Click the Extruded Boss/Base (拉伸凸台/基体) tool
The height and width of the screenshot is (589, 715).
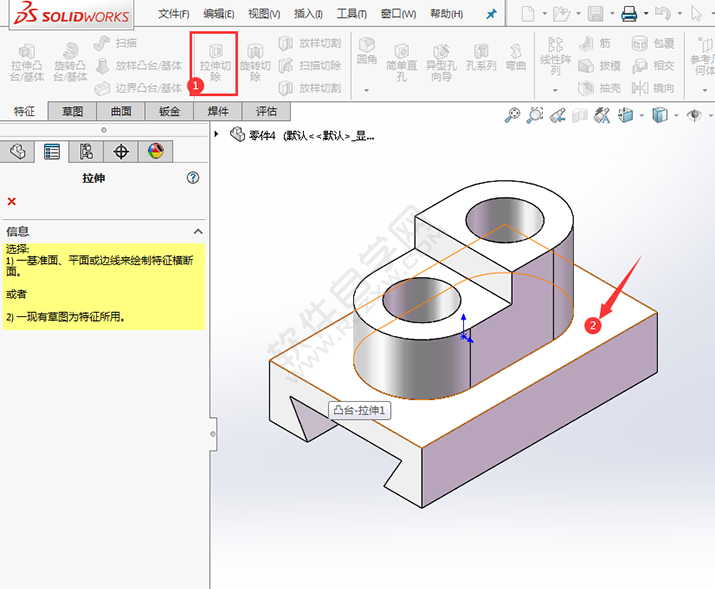coord(27,63)
